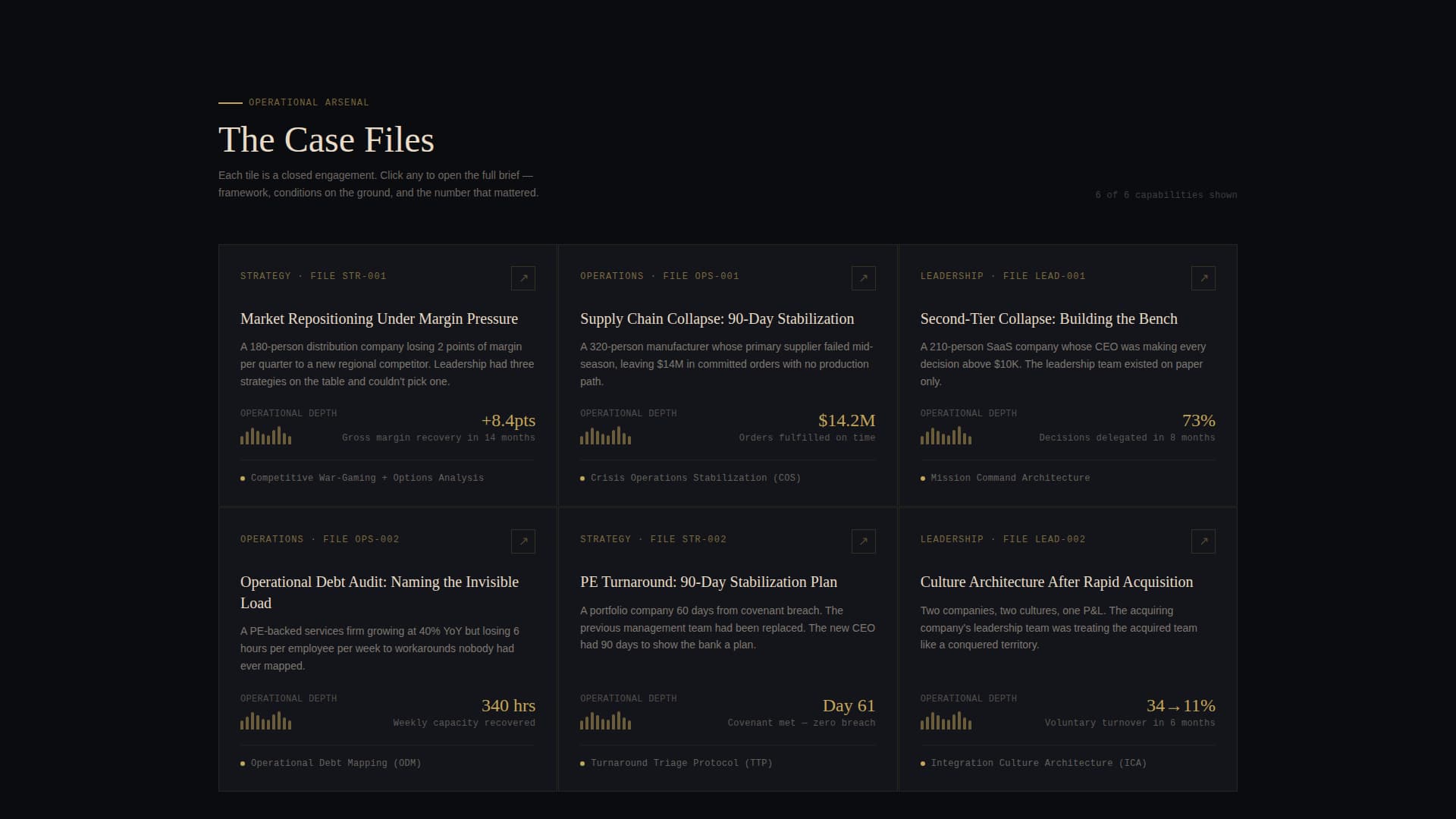Open the STR-002 file arrow icon
This screenshot has height=819, width=1456.
point(863,541)
